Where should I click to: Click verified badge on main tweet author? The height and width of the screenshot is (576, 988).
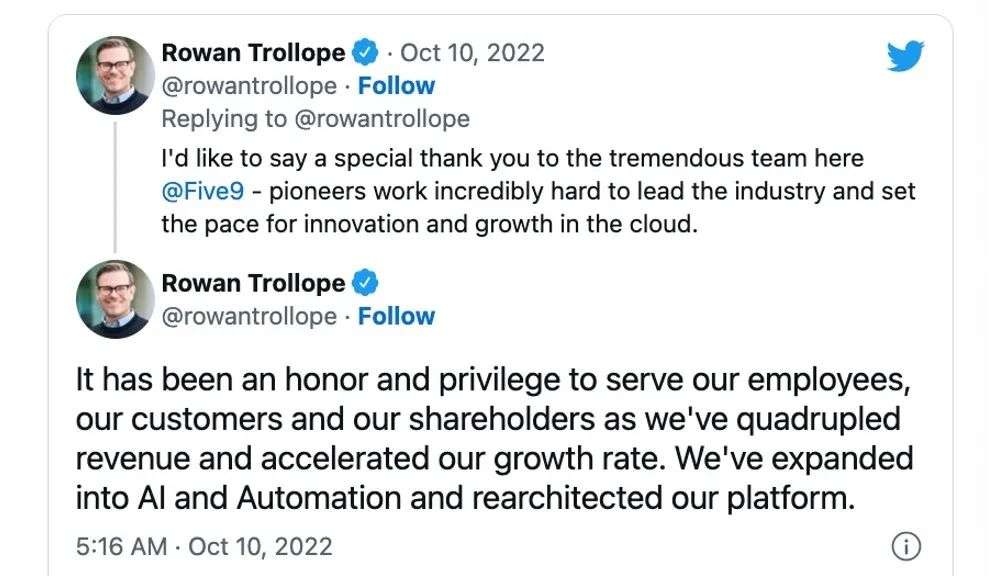click(x=365, y=283)
